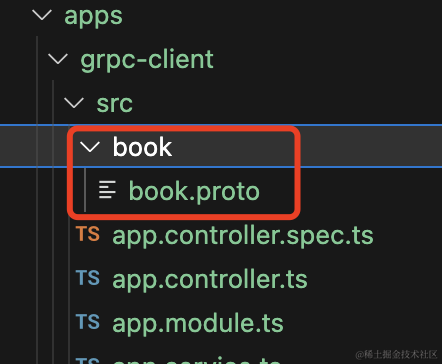Click the TS icon of partially visible app.service.ts
The image size is (442, 364).
coord(88,361)
